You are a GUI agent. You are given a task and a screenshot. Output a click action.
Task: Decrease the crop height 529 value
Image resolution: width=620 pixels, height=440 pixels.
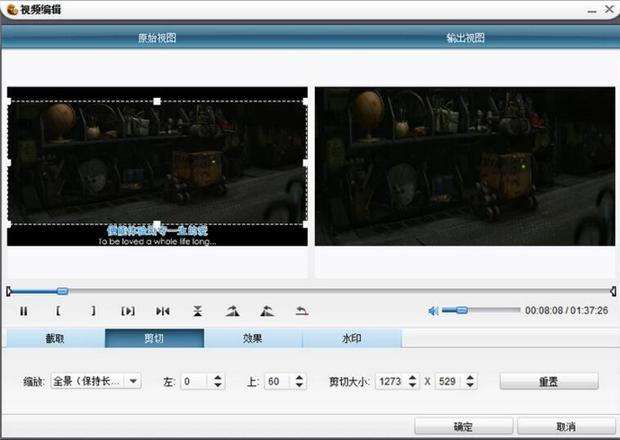(470, 385)
